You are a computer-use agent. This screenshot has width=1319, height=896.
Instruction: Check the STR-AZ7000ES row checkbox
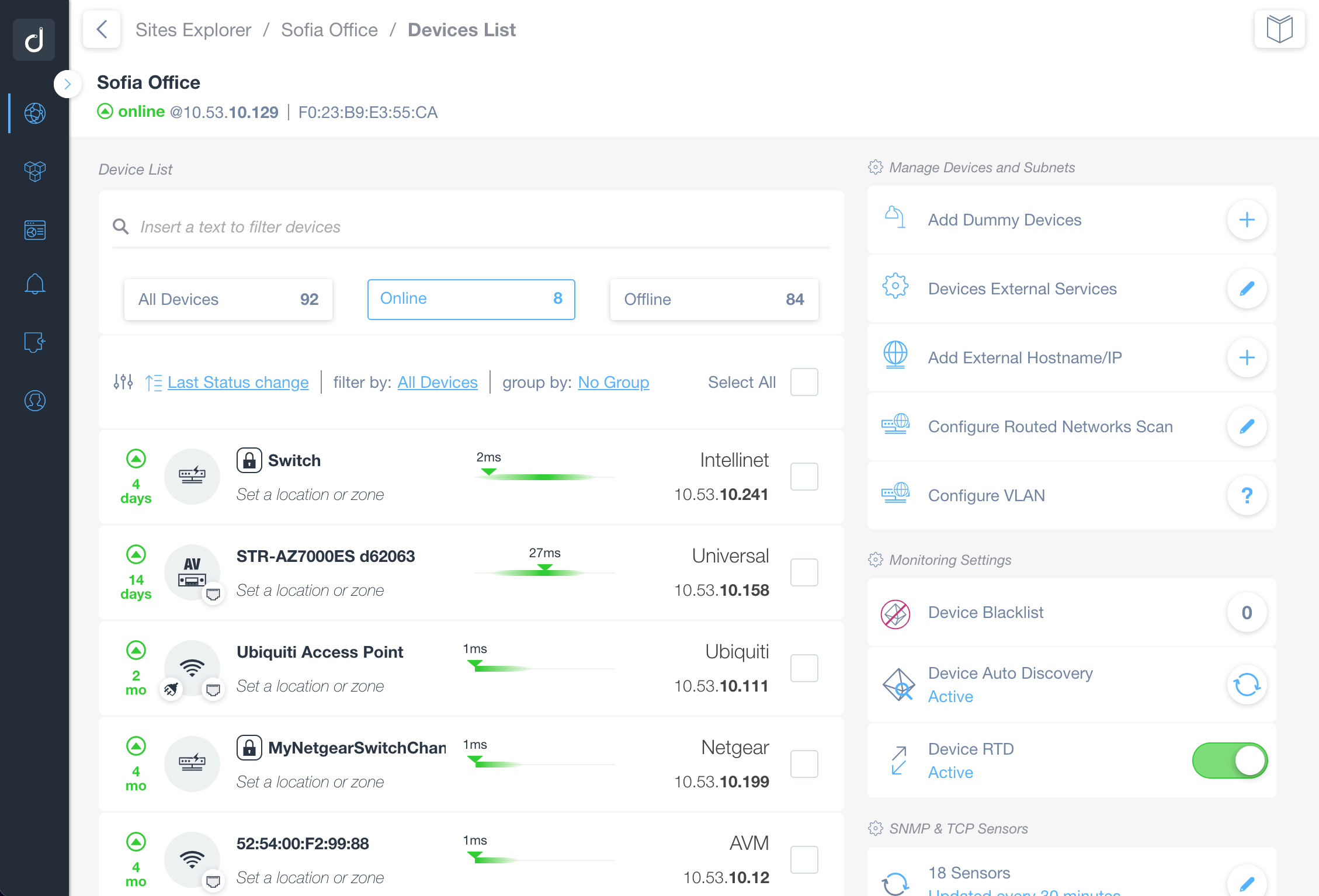[804, 572]
